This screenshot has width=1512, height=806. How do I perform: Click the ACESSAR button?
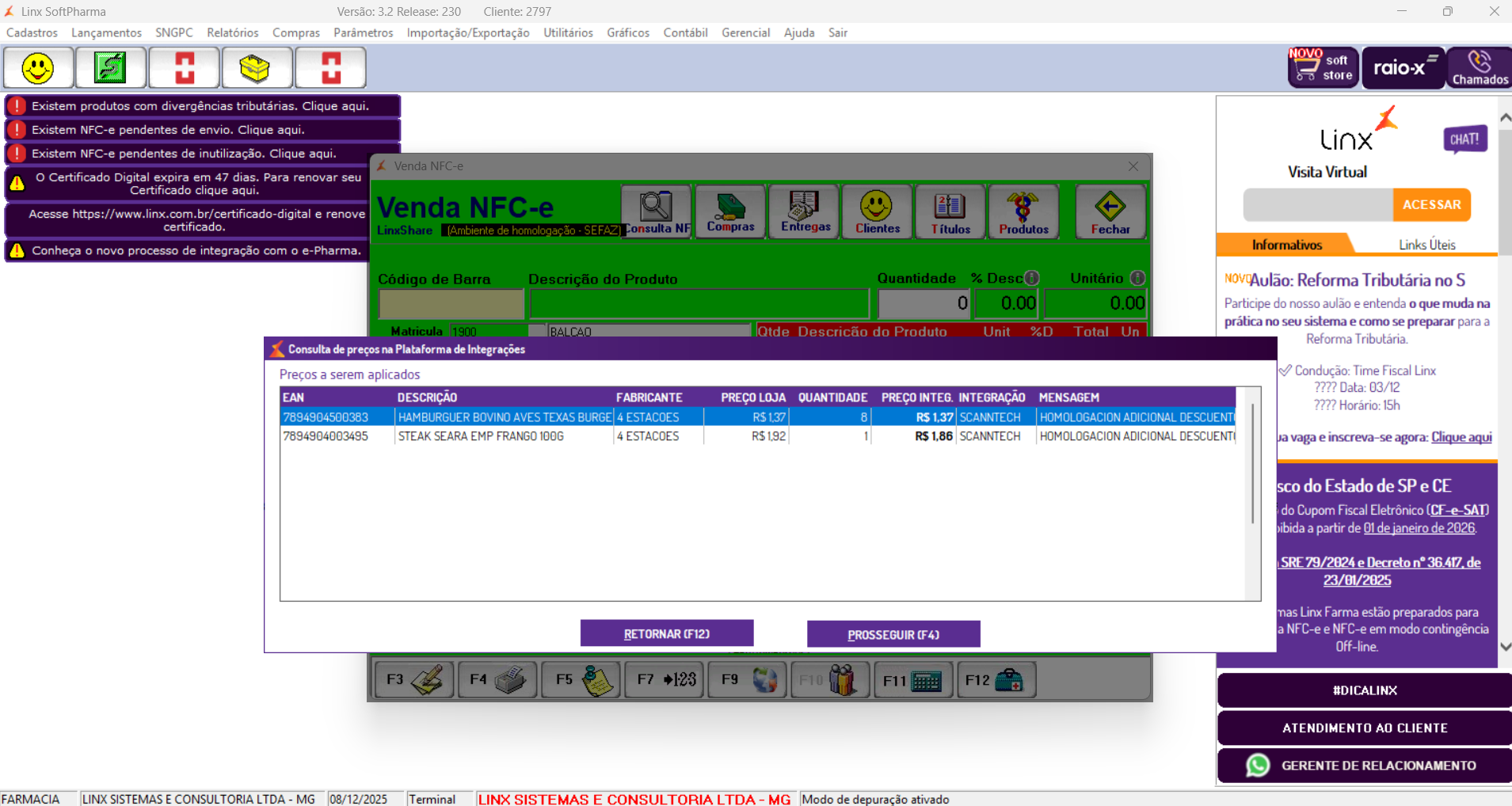pos(1432,204)
